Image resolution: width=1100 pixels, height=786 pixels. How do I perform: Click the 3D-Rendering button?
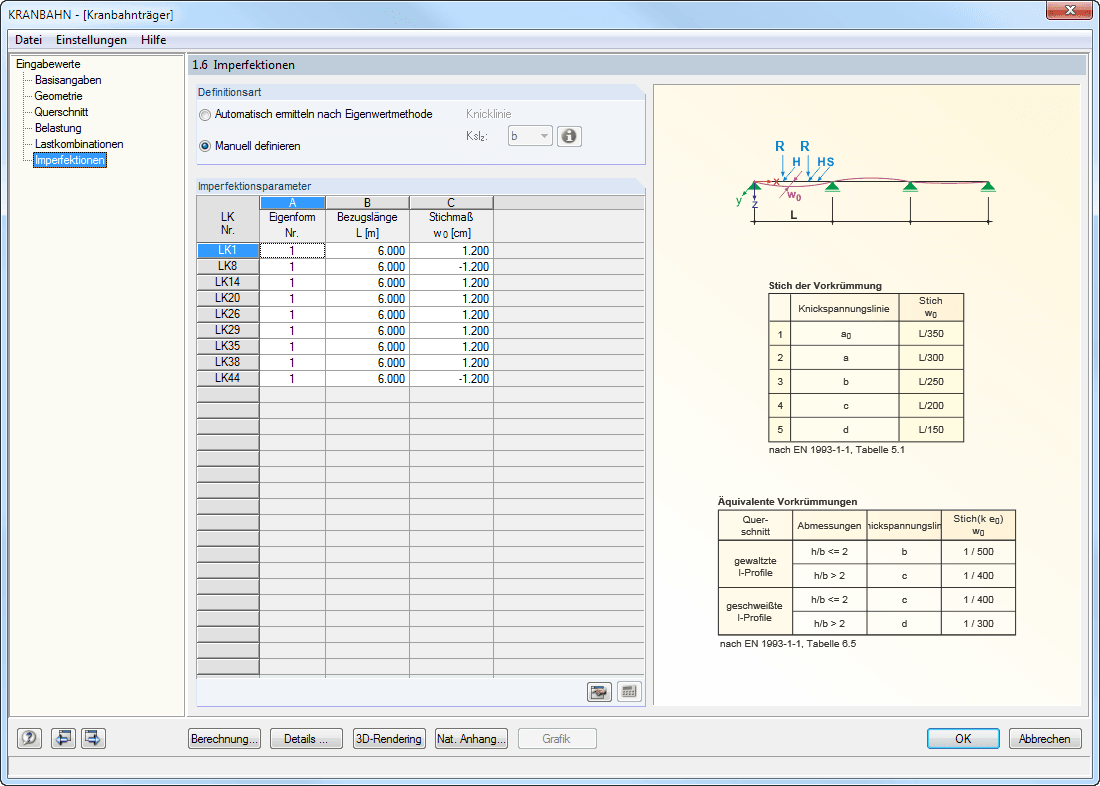point(389,739)
